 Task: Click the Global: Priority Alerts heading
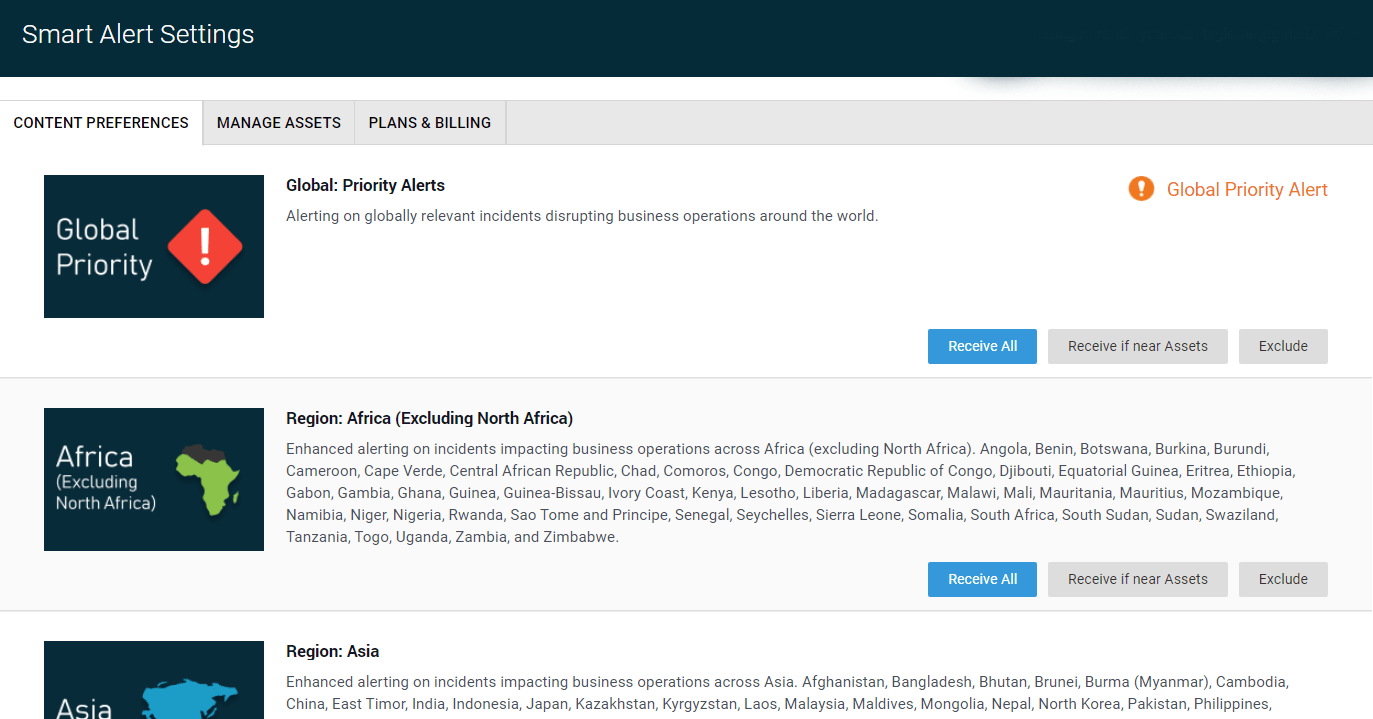click(x=365, y=185)
